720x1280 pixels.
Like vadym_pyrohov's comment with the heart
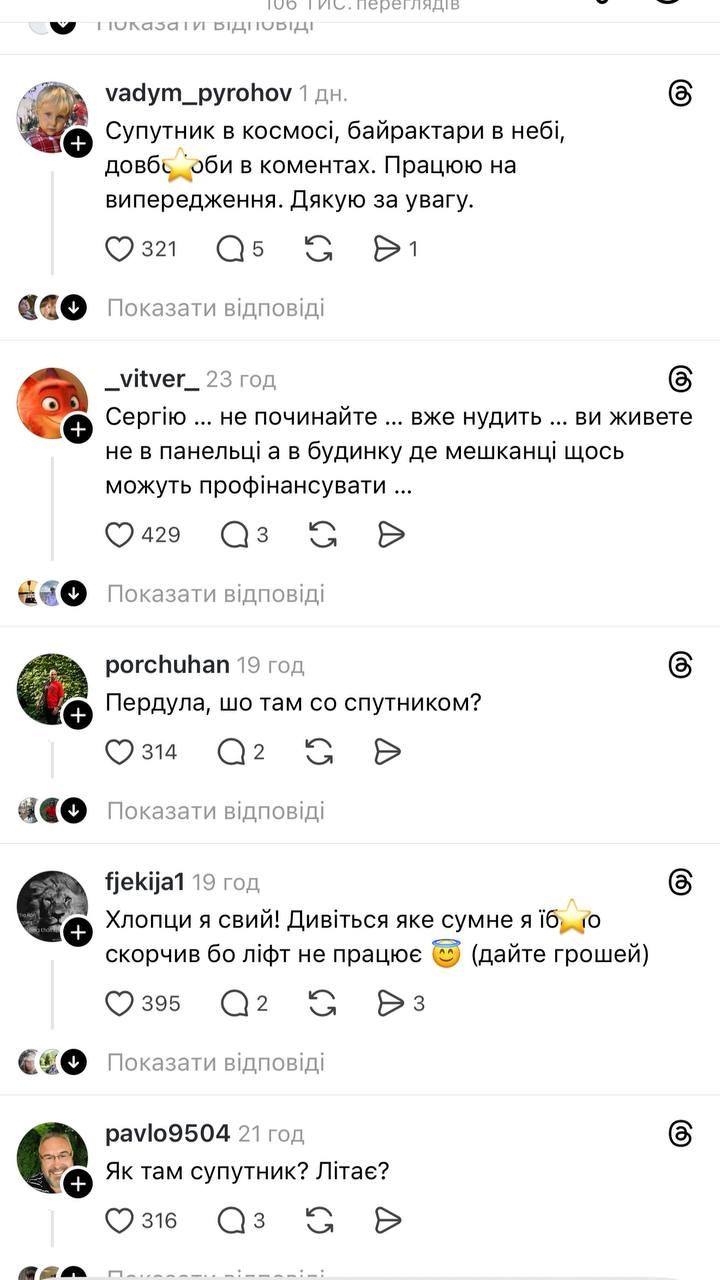pos(120,249)
